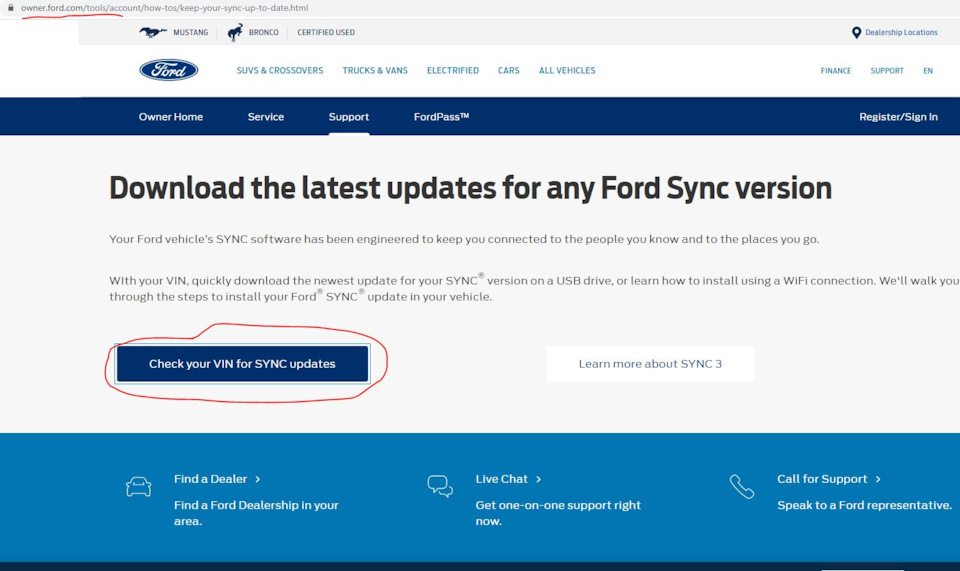The height and width of the screenshot is (571, 960).
Task: Go to the Owner Home tab
Action: (171, 117)
